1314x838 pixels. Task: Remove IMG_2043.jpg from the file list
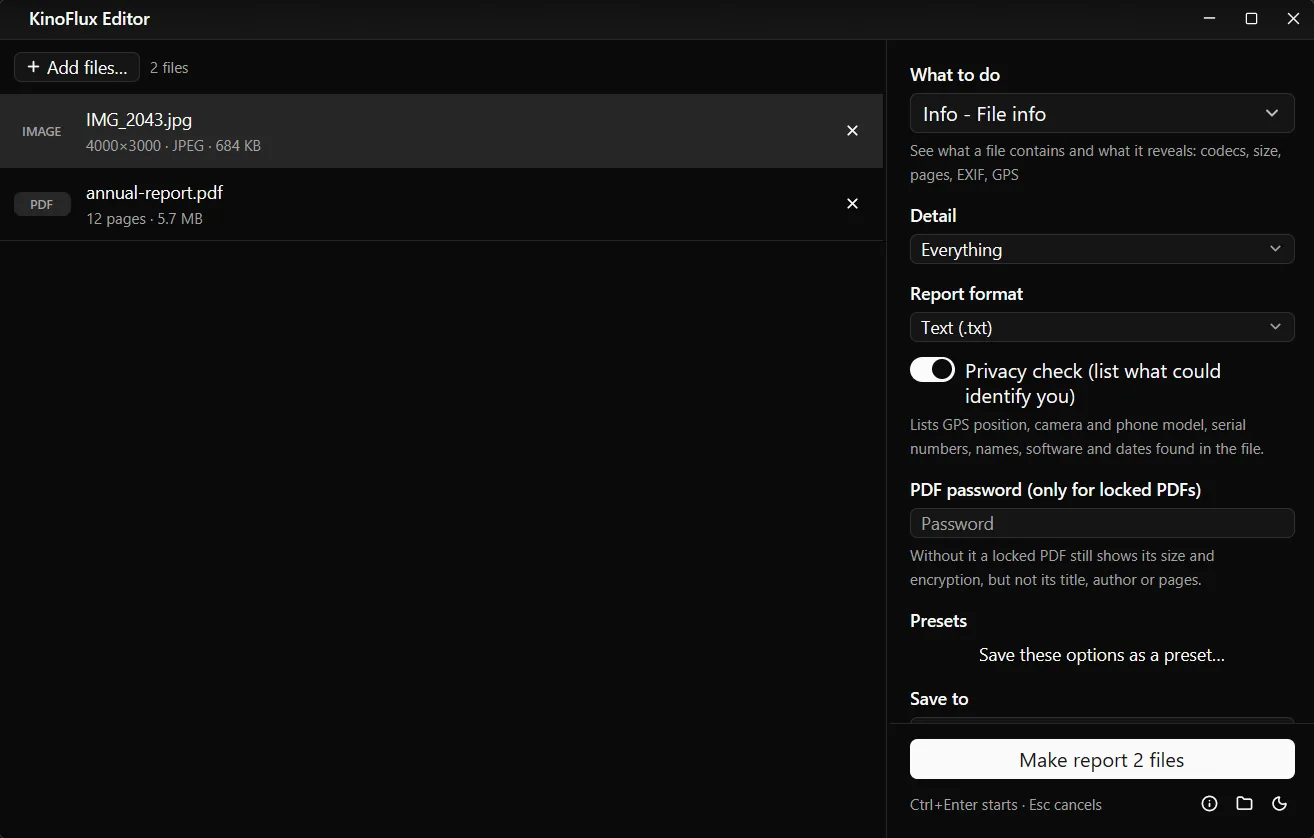pyautogui.click(x=852, y=131)
